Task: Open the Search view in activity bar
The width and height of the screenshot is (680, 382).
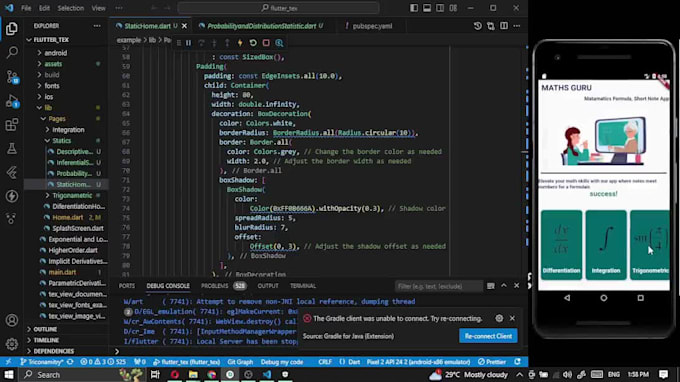Action: coord(12,52)
